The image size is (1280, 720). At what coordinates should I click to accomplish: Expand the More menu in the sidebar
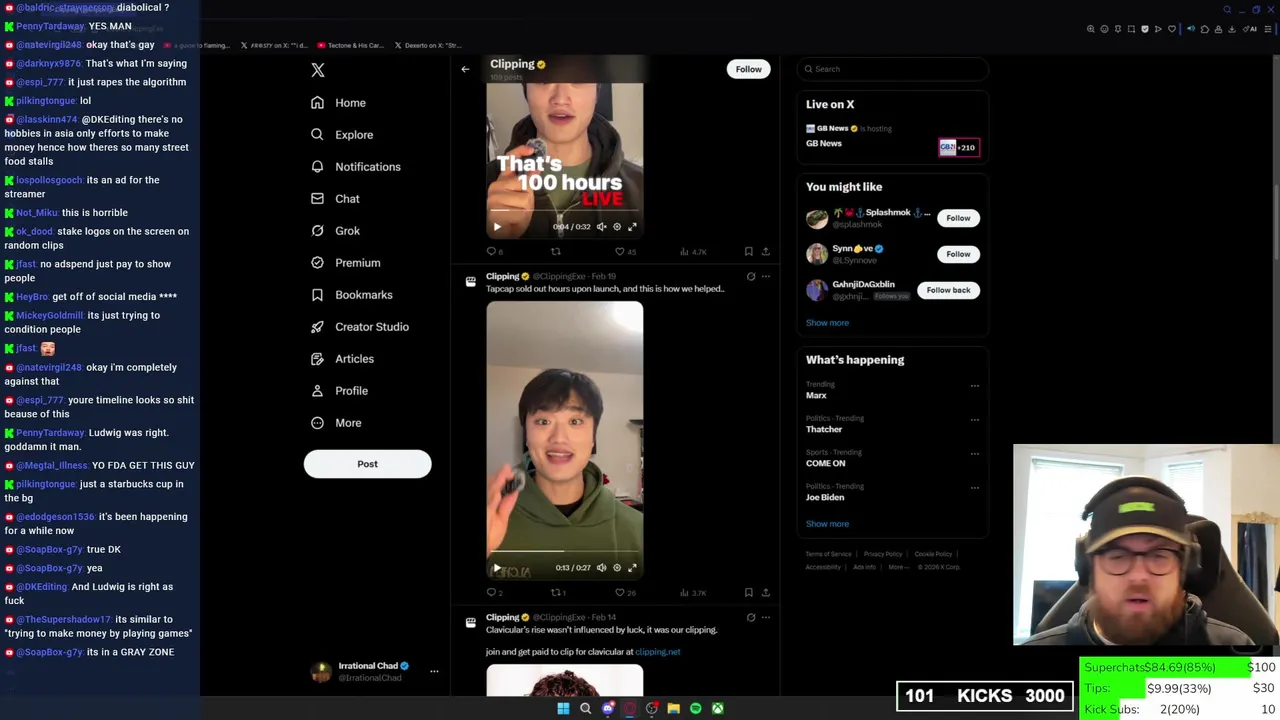coord(336,423)
